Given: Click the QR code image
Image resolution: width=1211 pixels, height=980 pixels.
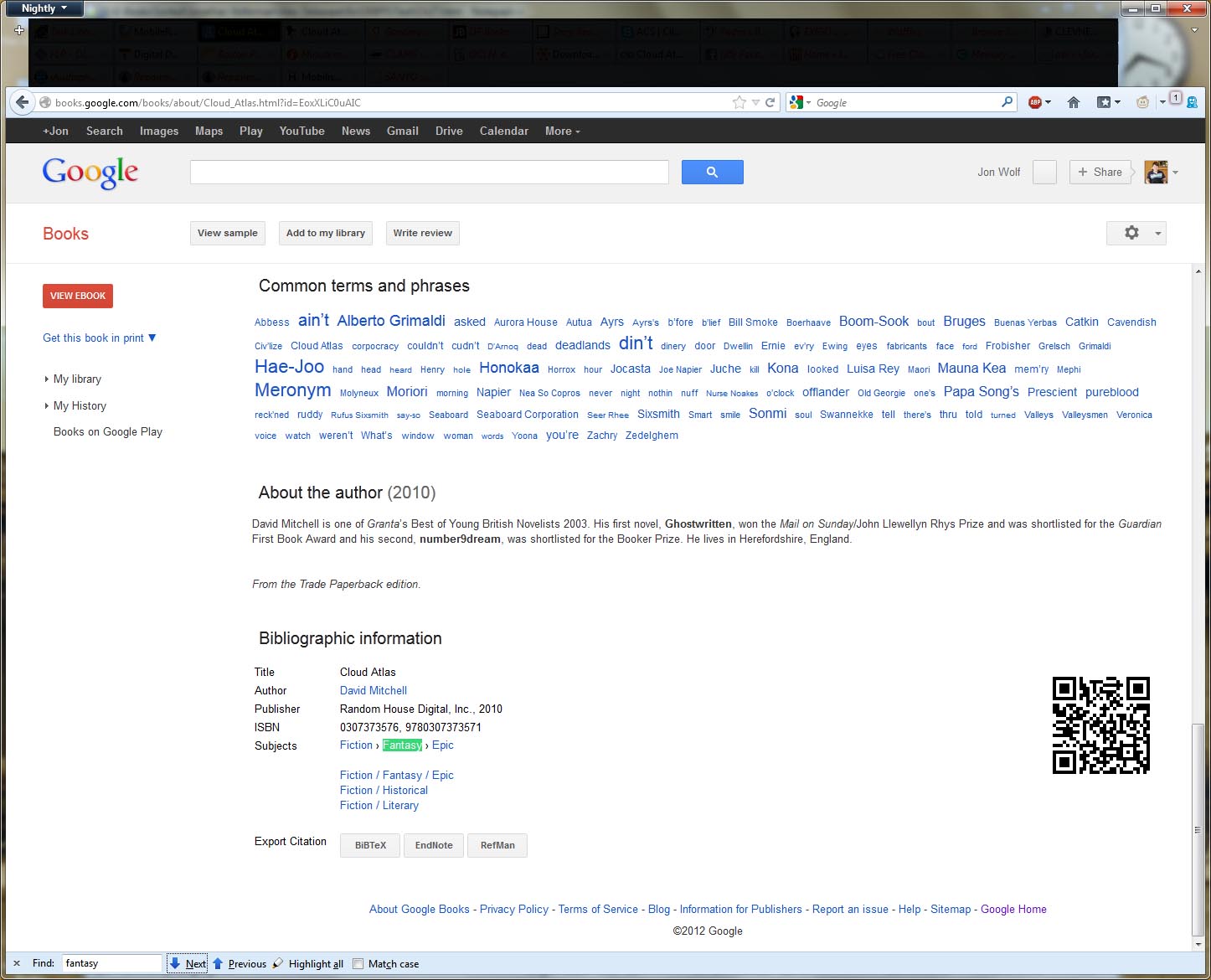Looking at the screenshot, I should click(1101, 725).
